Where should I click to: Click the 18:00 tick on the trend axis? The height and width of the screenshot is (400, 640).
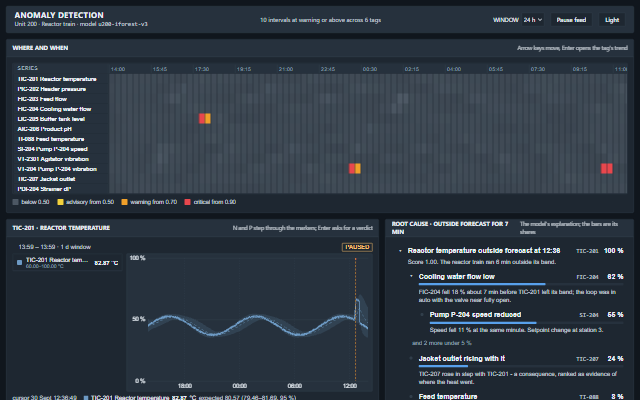pos(185,386)
